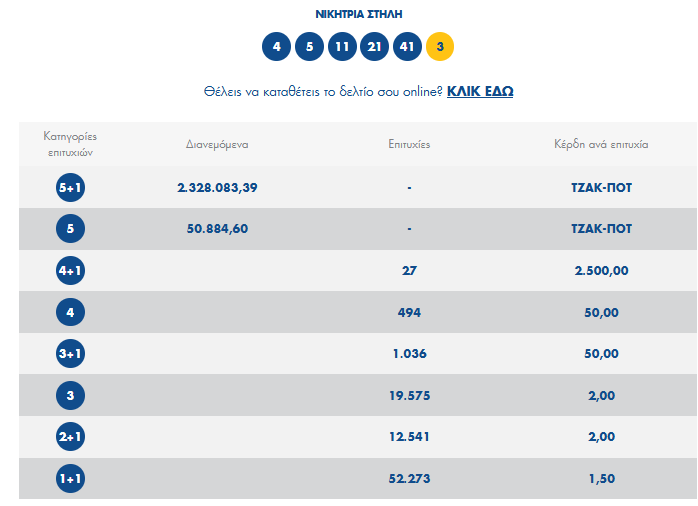Image resolution: width=698 pixels, height=506 pixels.
Task: Click the winning number 11 ball
Action: (x=342, y=46)
